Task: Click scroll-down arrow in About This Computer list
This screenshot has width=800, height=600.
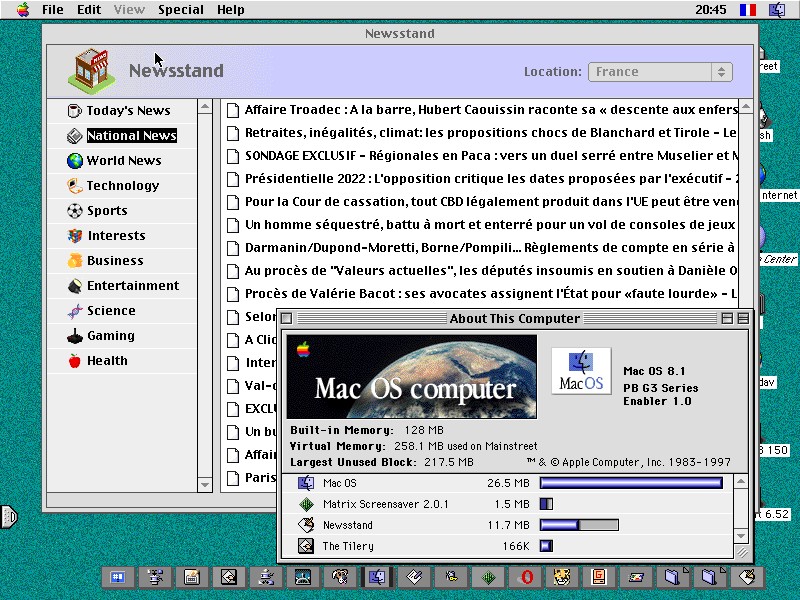Action: (741, 536)
